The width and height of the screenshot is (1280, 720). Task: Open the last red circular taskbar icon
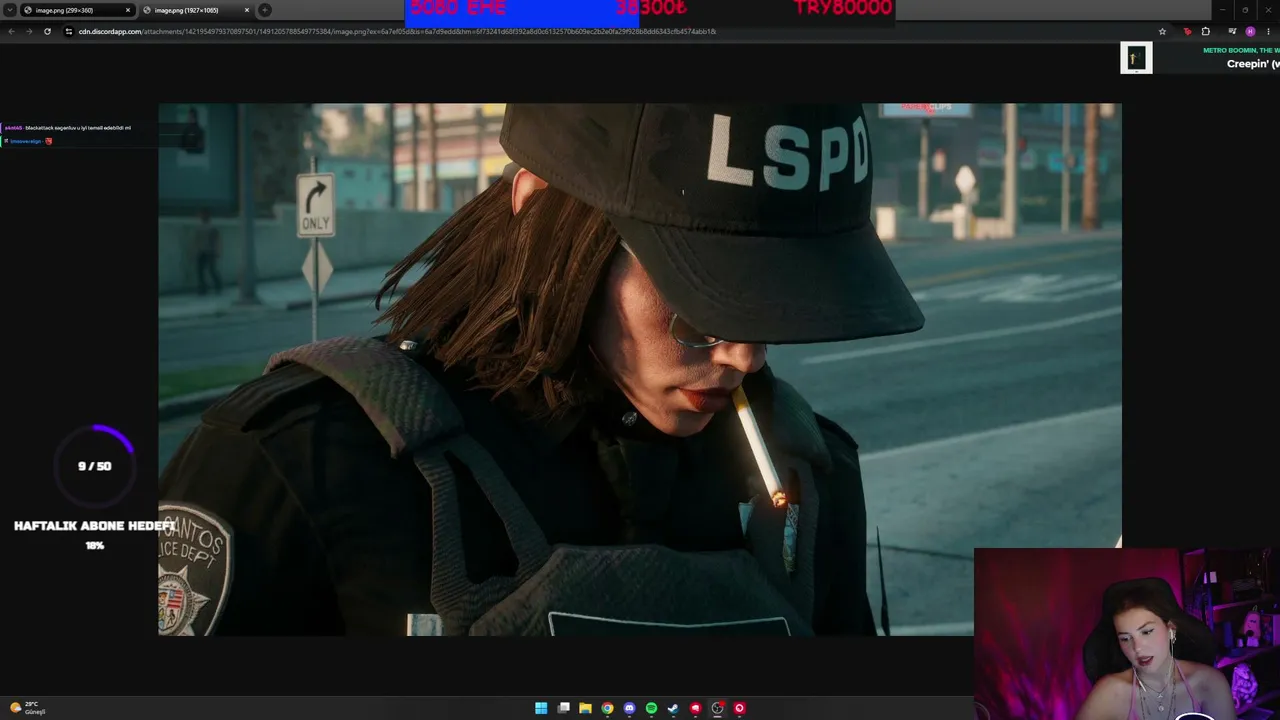[x=739, y=708]
